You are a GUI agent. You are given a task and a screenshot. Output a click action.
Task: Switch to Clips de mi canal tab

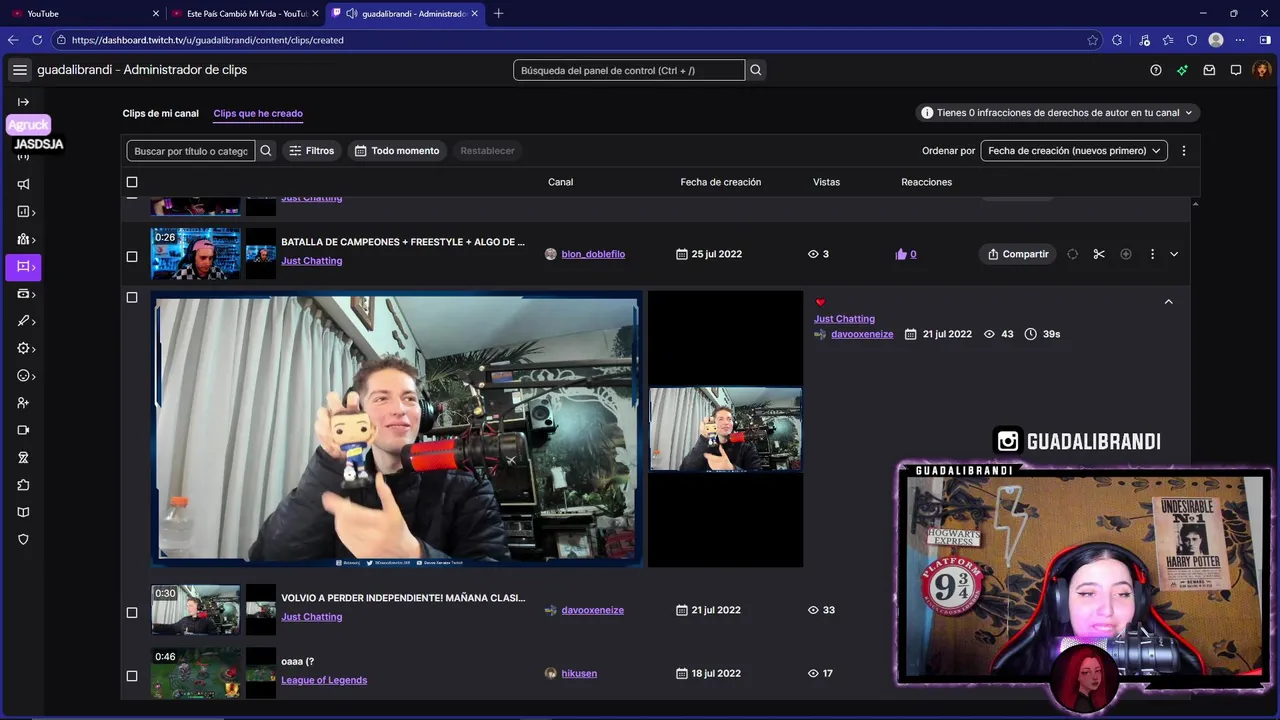[161, 113]
